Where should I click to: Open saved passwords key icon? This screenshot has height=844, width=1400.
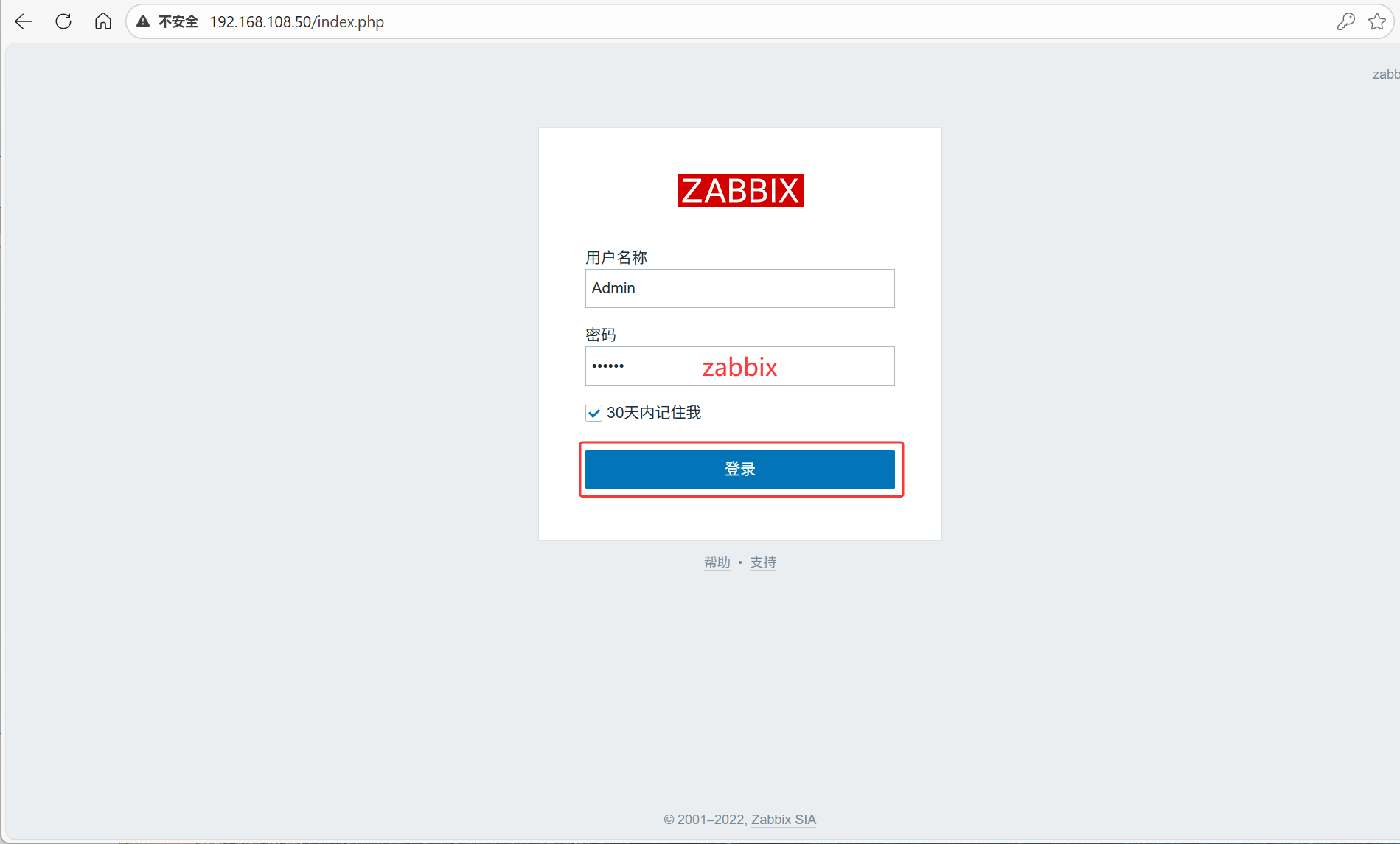coord(1345,21)
